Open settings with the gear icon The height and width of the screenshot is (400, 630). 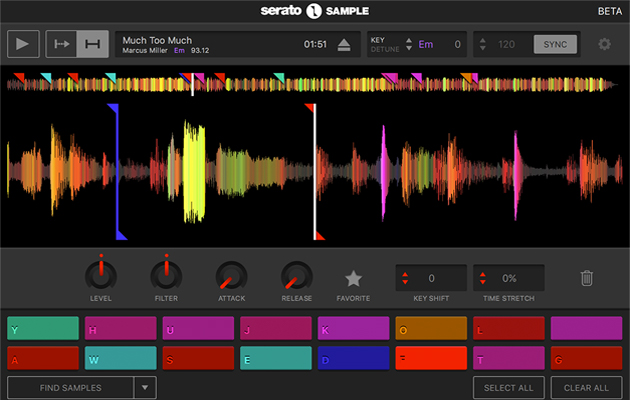[604, 44]
